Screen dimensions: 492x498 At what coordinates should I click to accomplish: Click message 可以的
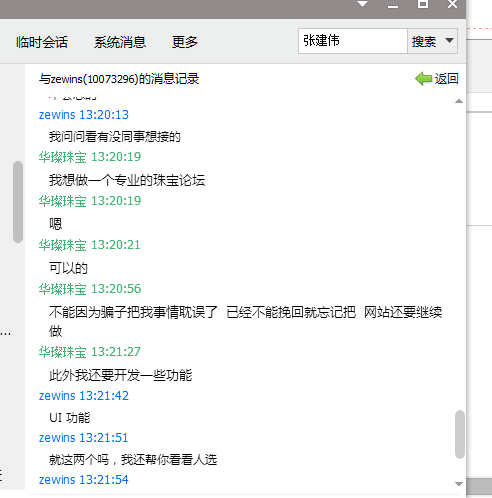pos(68,268)
